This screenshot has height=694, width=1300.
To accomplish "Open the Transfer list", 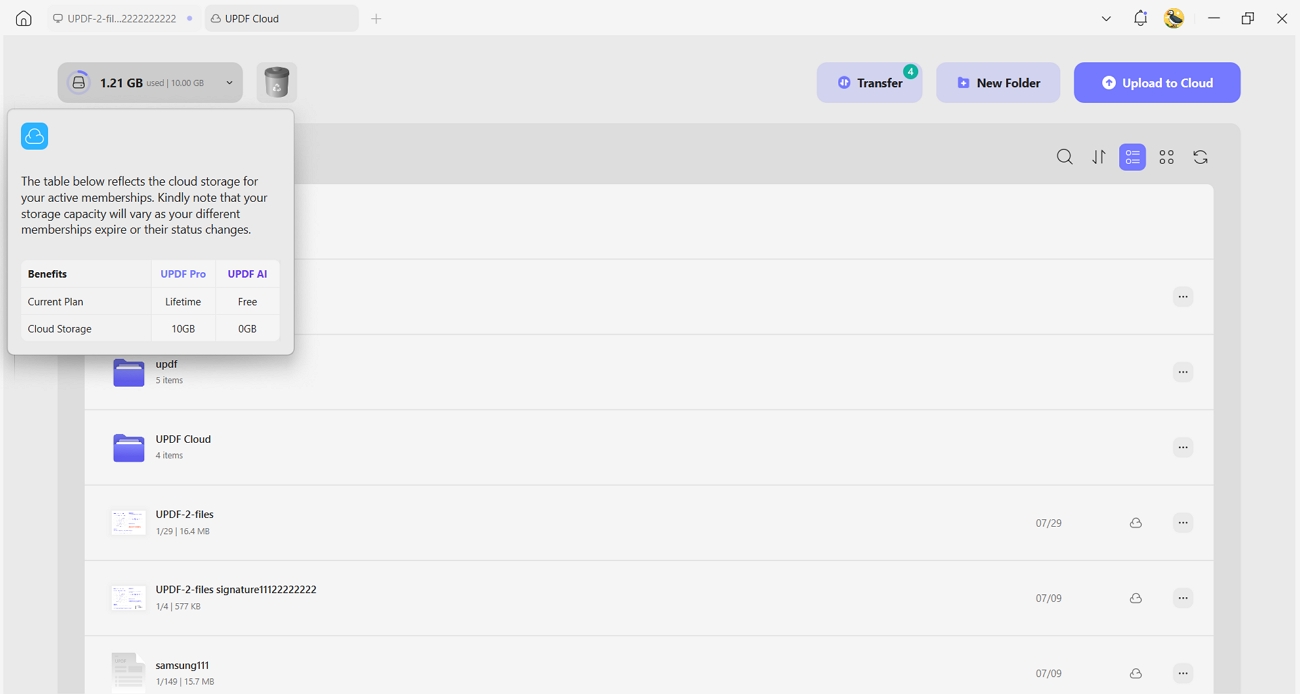I will tap(870, 83).
